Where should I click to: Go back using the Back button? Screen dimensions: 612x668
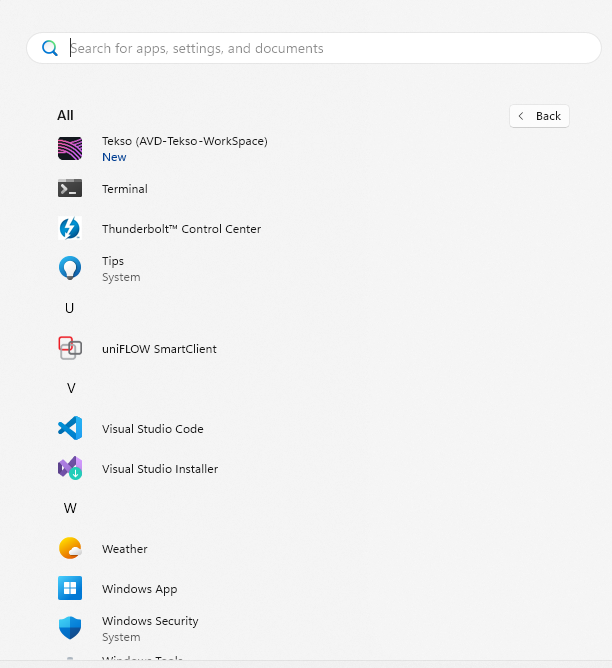[x=539, y=116]
